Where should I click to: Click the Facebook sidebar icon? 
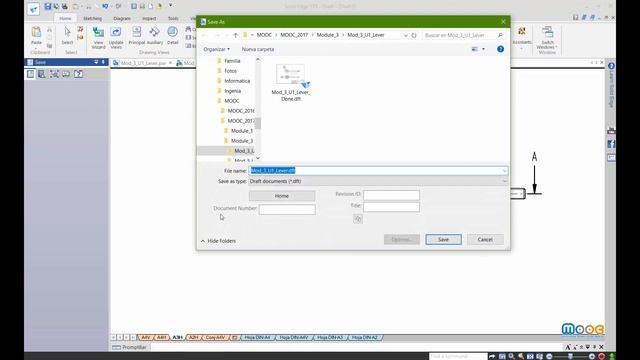(x=611, y=144)
